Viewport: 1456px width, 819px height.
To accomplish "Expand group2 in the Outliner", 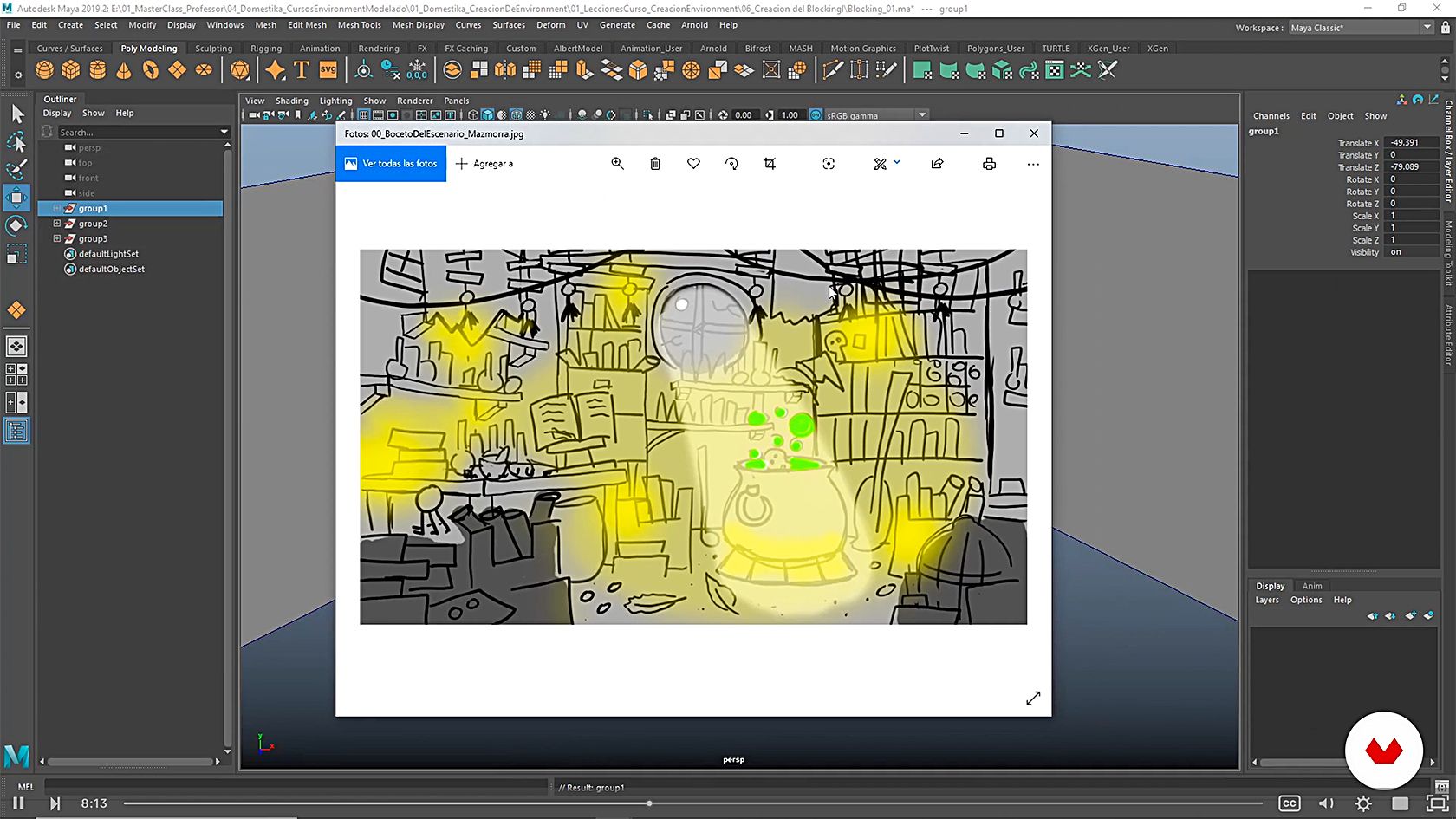I will (x=57, y=224).
